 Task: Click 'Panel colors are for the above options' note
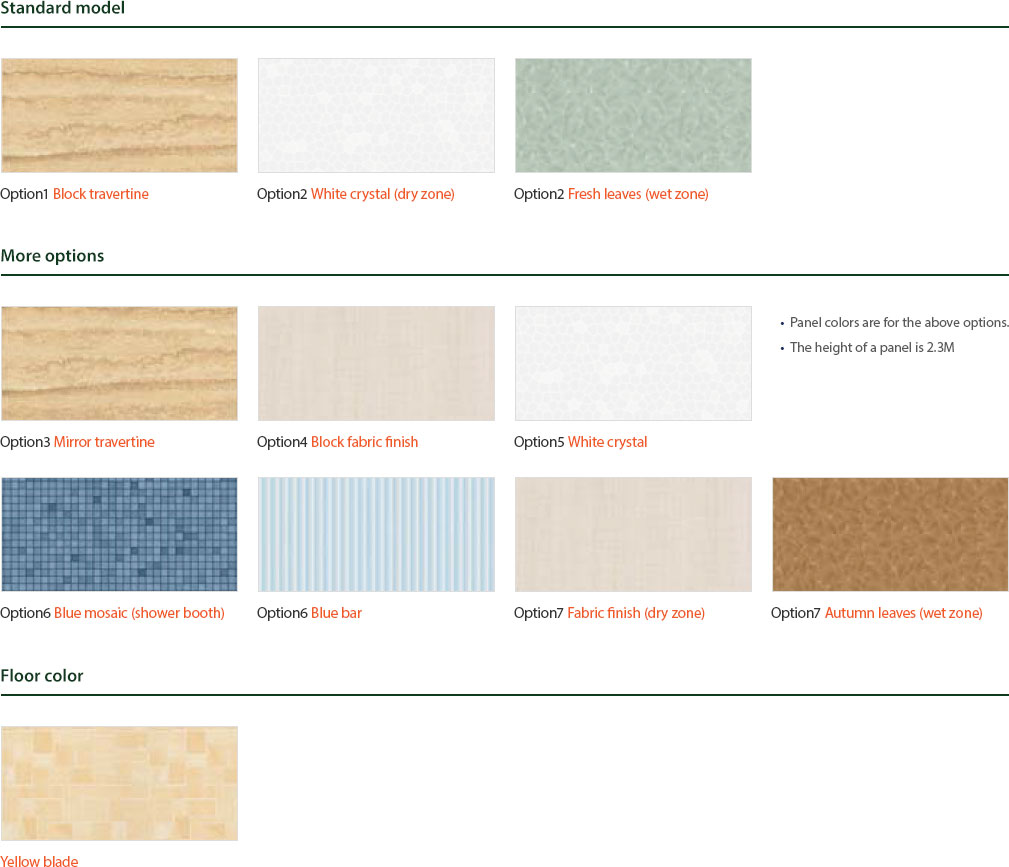(x=899, y=322)
